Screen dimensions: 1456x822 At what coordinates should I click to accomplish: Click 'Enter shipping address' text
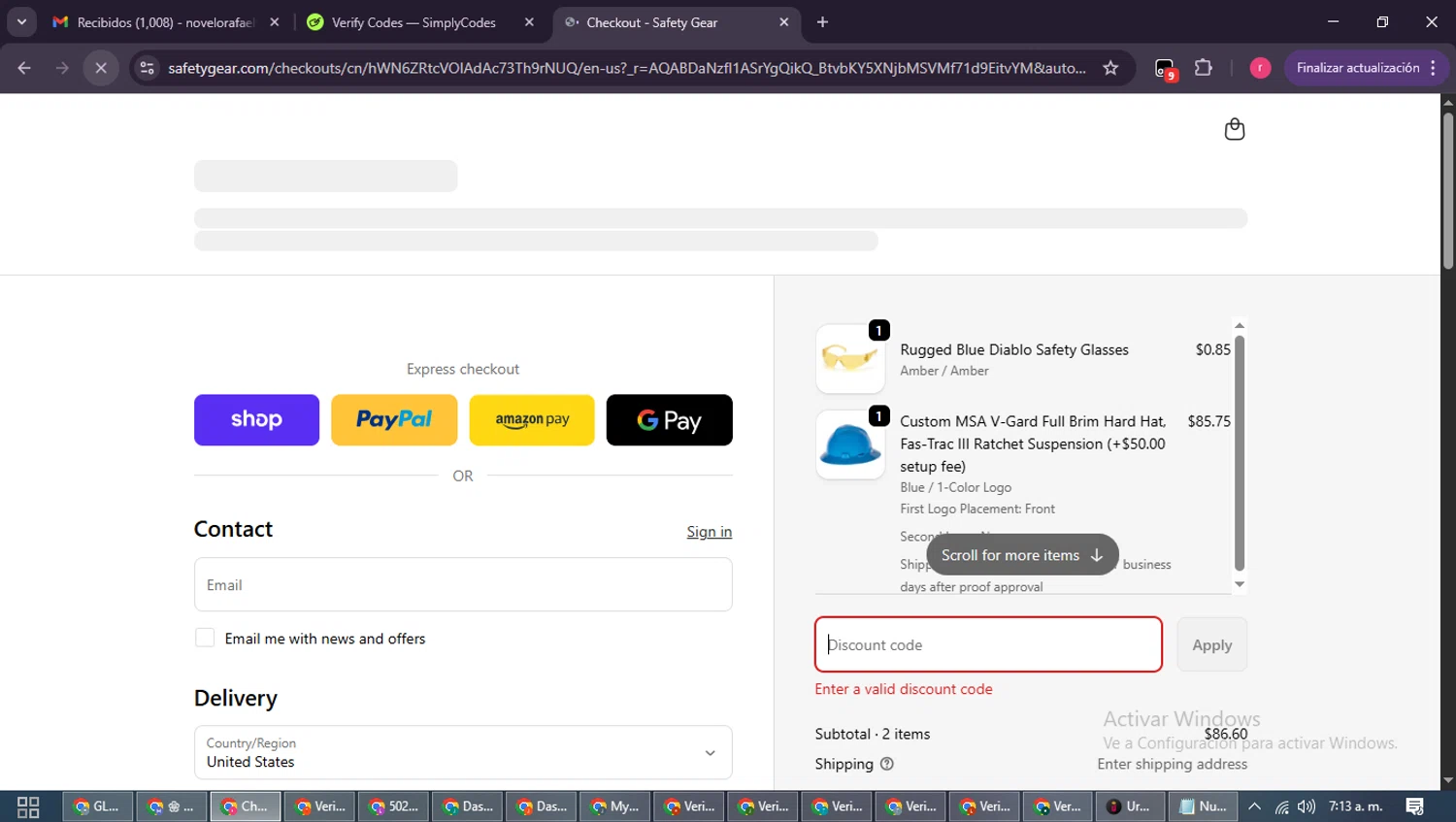point(1172,764)
